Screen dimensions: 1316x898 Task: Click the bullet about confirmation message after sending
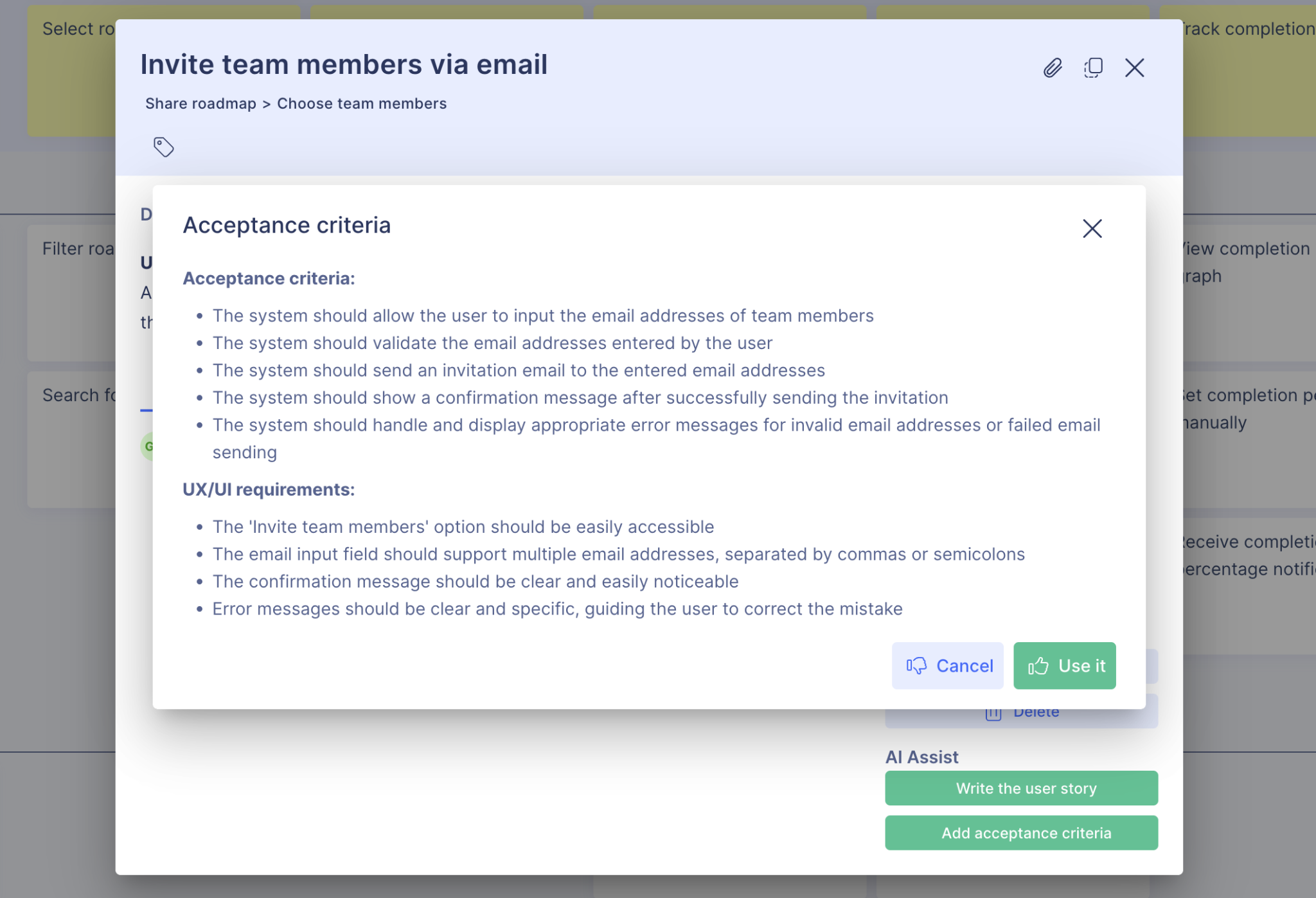[x=580, y=397]
